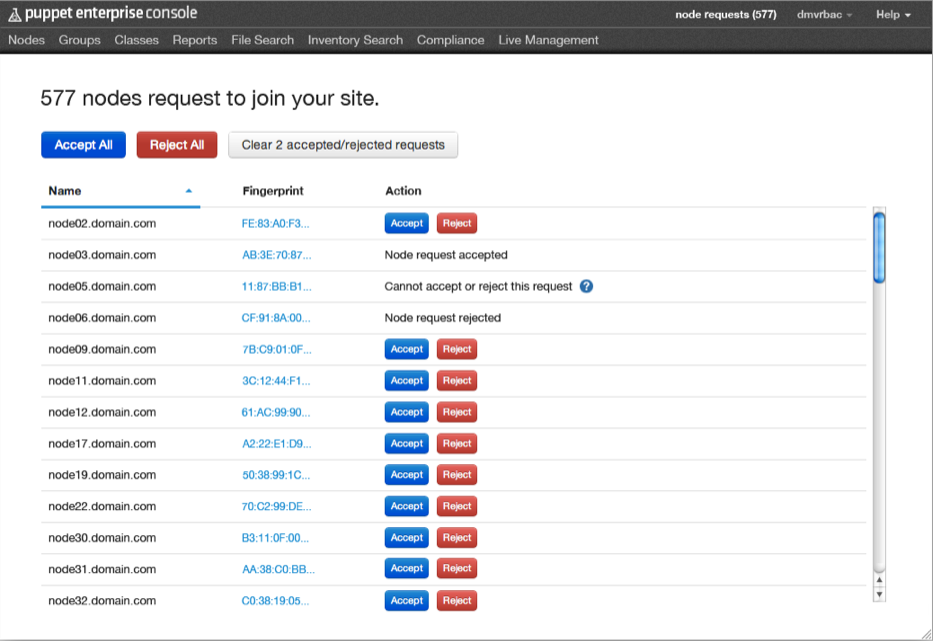The width and height of the screenshot is (933, 641).
Task: Click the request list scrollbar thumb
Action: 879,247
